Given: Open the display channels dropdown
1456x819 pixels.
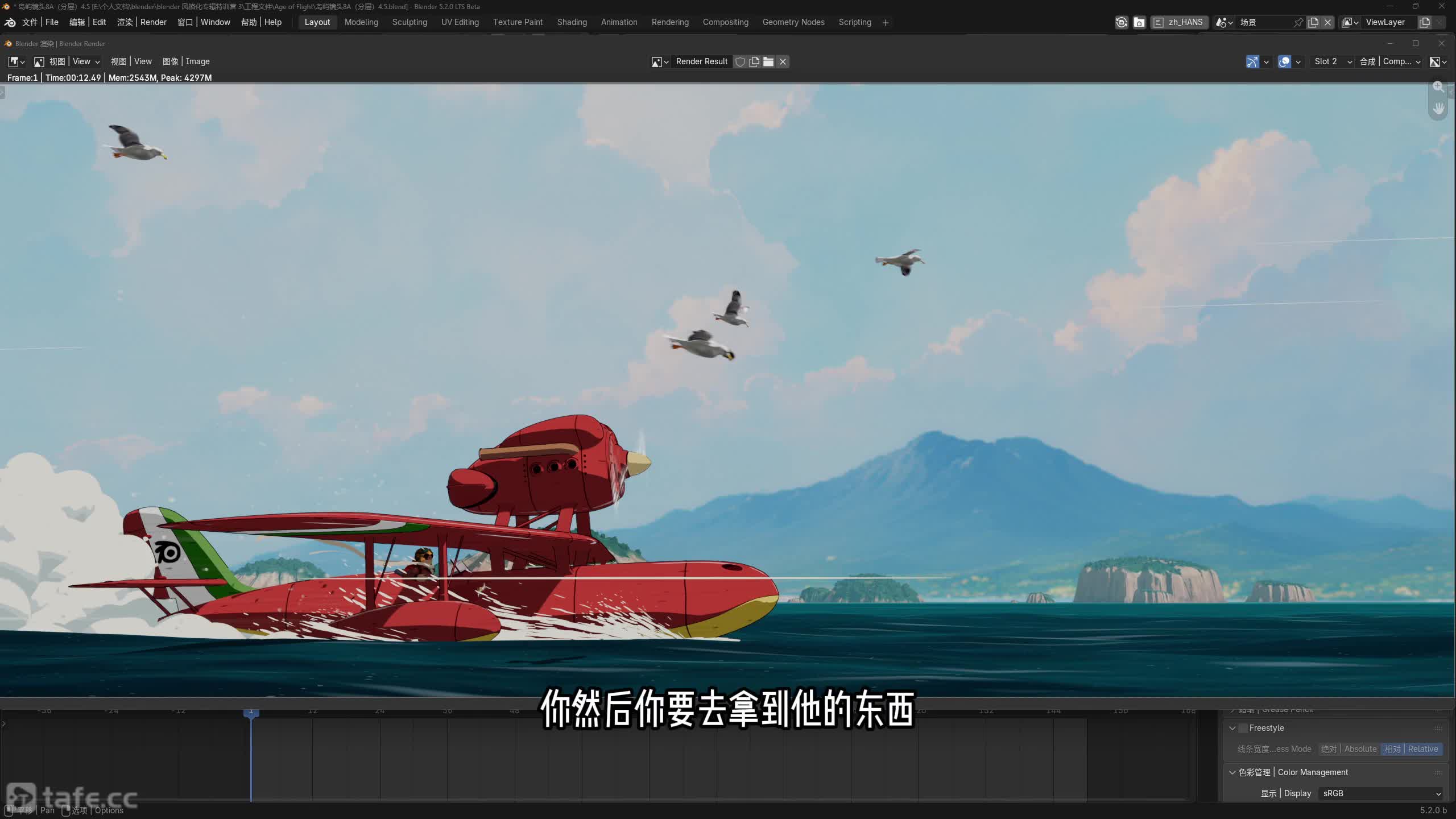Looking at the screenshot, I should pyautogui.click(x=1438, y=61).
